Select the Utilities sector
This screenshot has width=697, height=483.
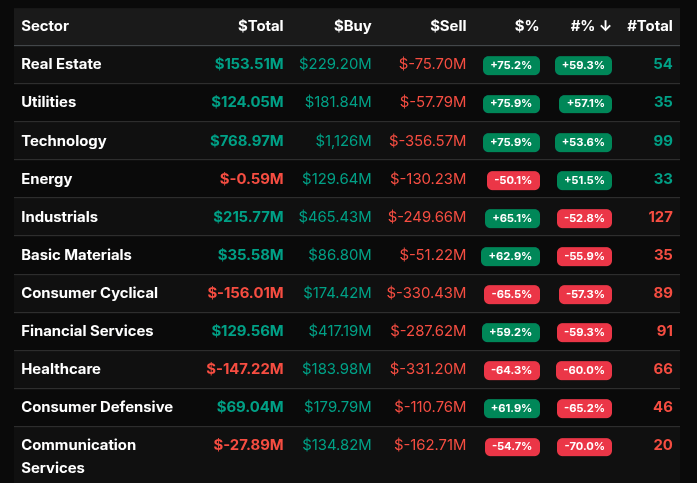(x=48, y=102)
